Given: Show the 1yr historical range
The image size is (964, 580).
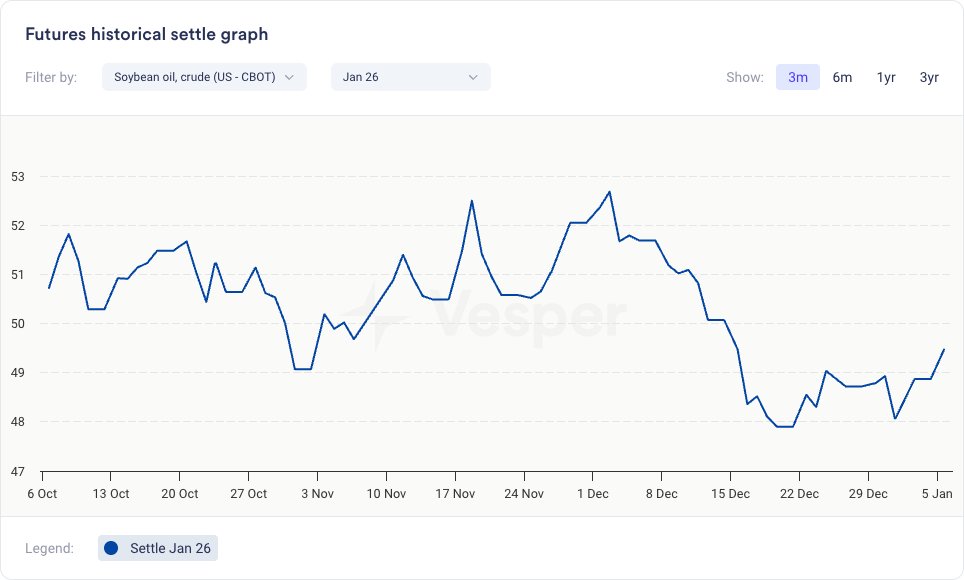Looking at the screenshot, I should coord(886,77).
